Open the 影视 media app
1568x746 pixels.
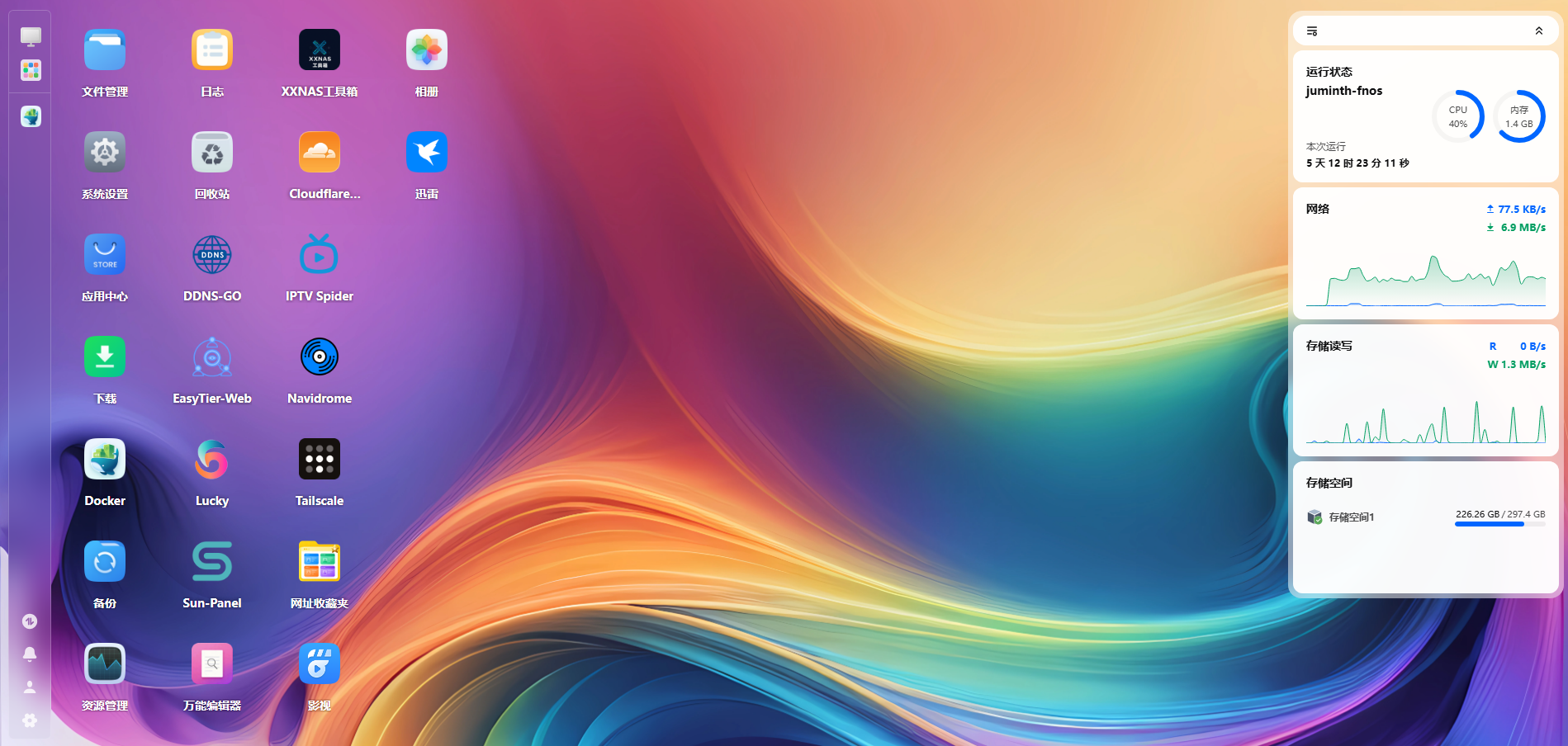click(x=319, y=663)
